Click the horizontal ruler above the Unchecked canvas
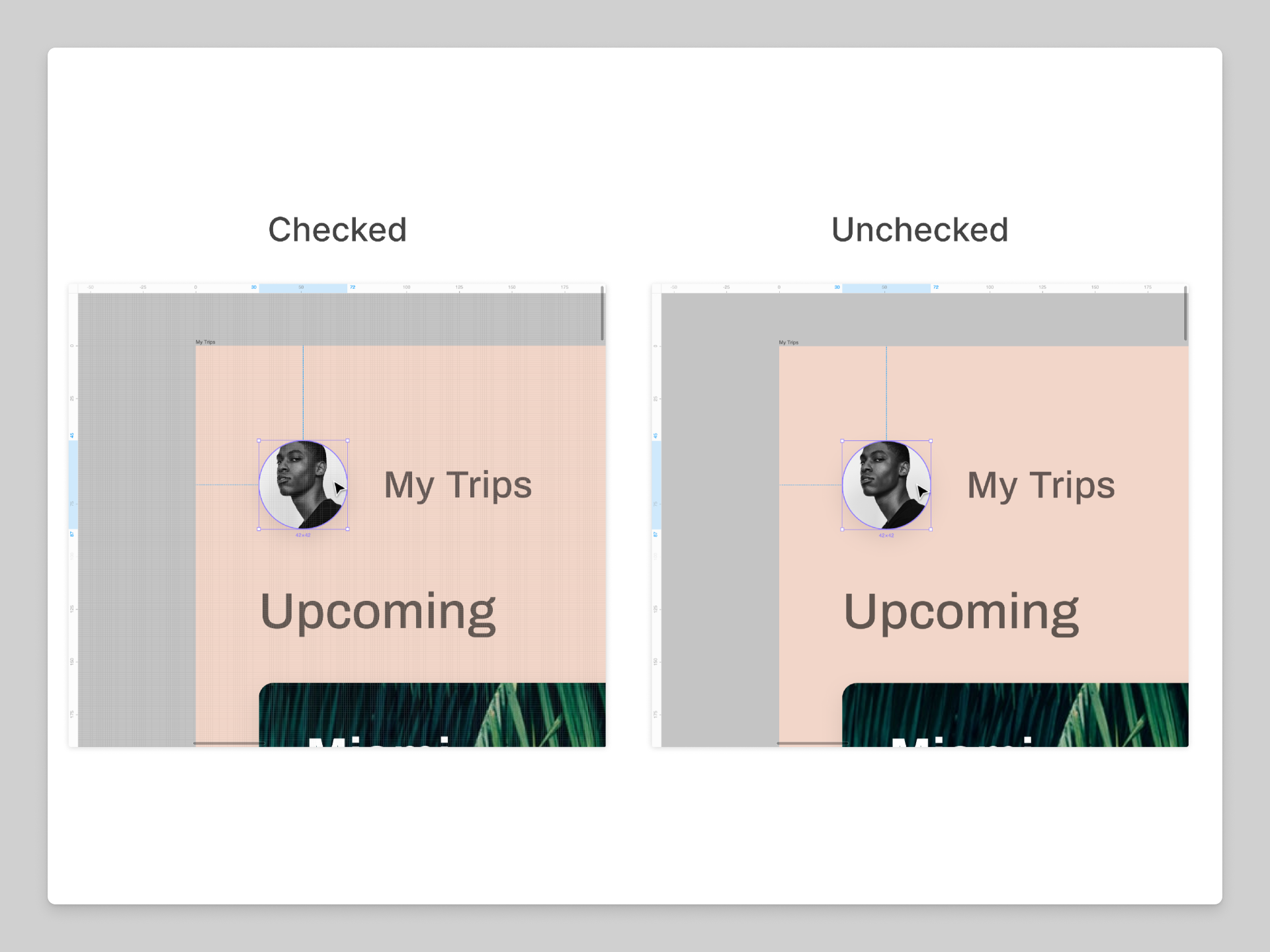This screenshot has width=1270, height=952. (x=1012, y=288)
